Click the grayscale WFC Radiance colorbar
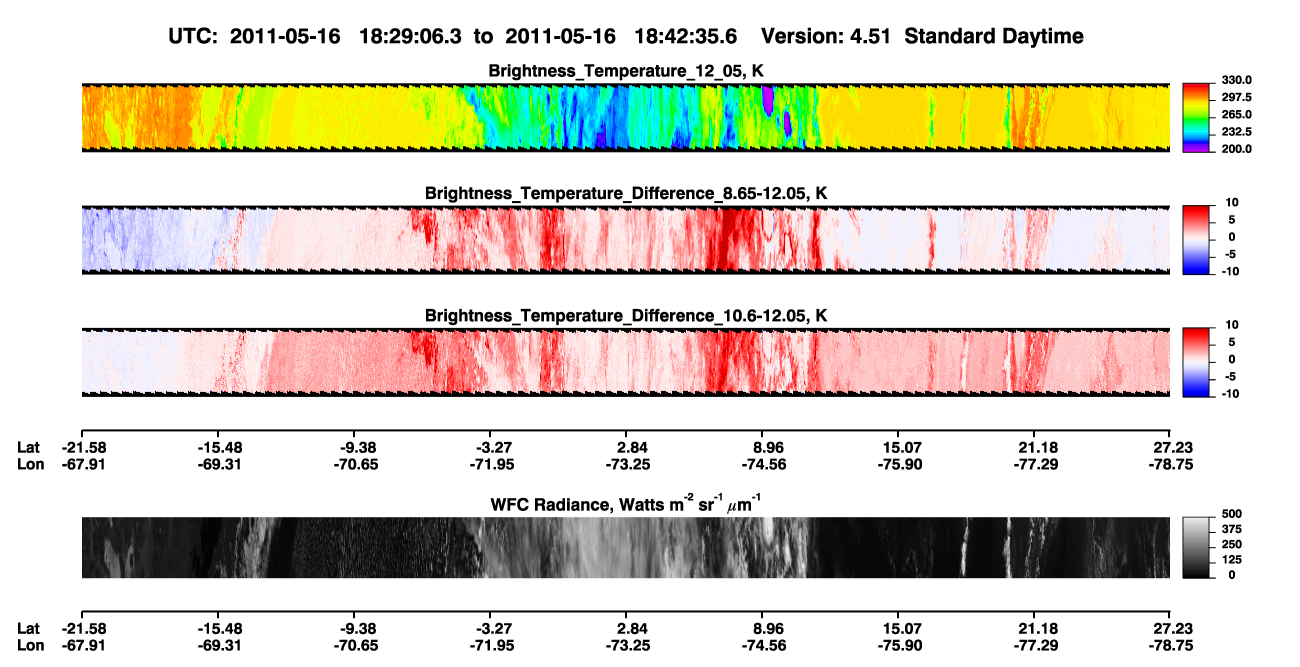The image size is (1300, 667). coord(1196,548)
